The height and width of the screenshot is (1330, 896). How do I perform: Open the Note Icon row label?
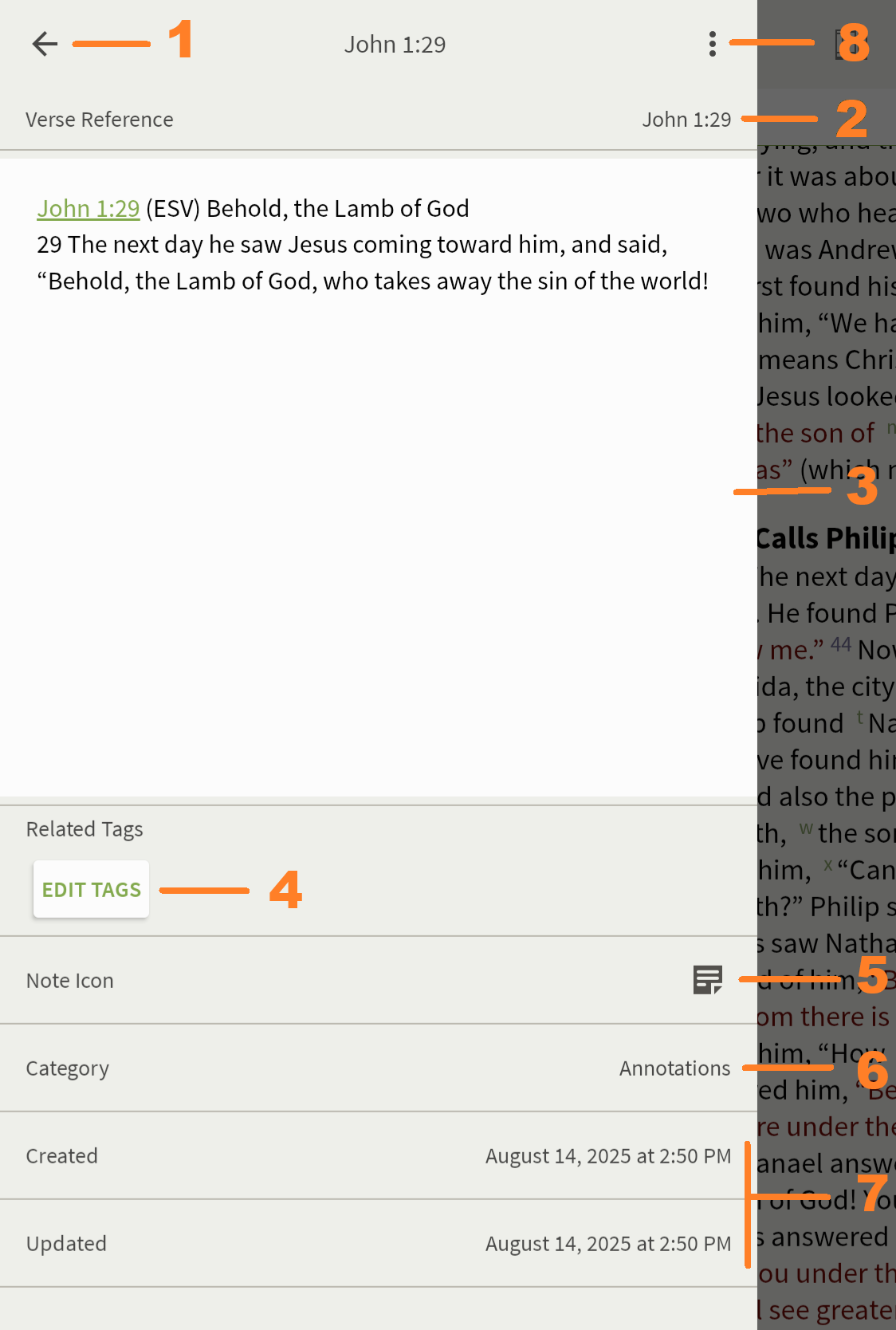[70, 981]
